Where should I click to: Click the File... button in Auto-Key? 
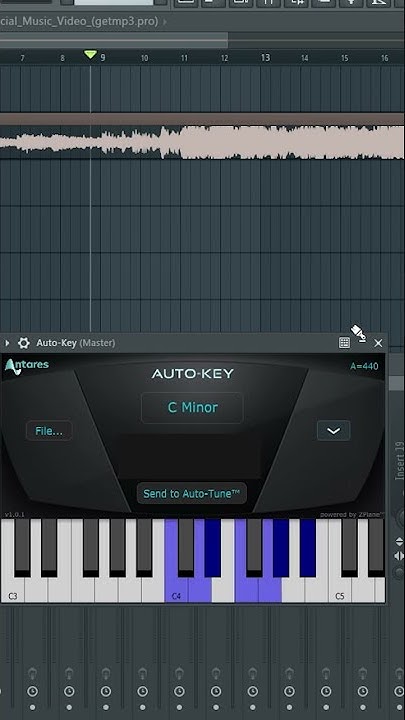tap(49, 431)
